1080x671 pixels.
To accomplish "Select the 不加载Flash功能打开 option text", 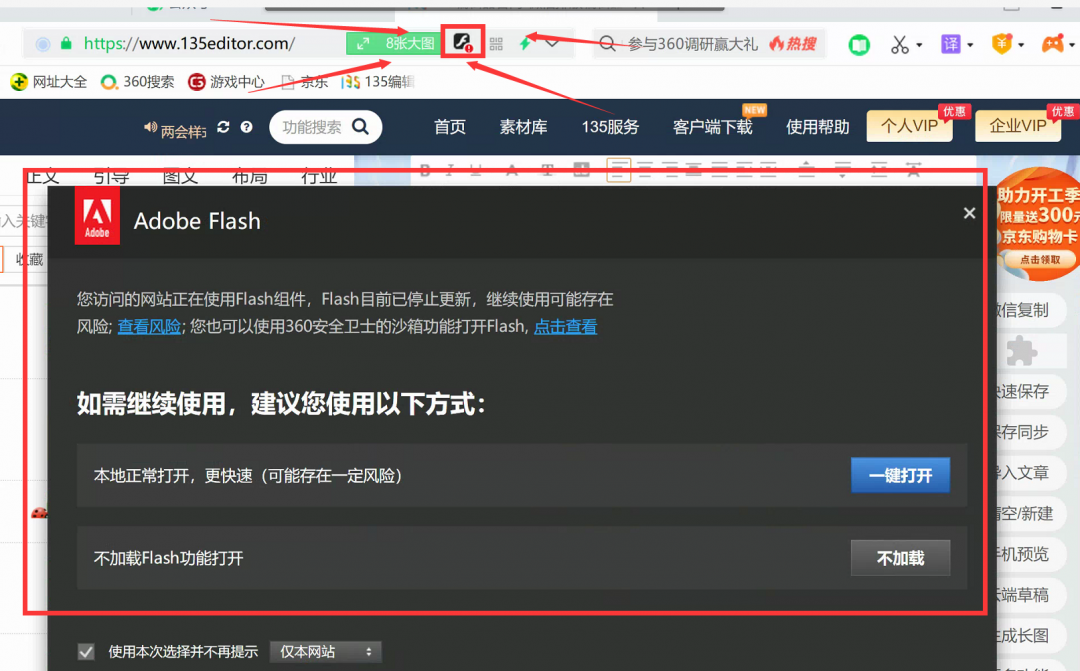I will coord(169,558).
